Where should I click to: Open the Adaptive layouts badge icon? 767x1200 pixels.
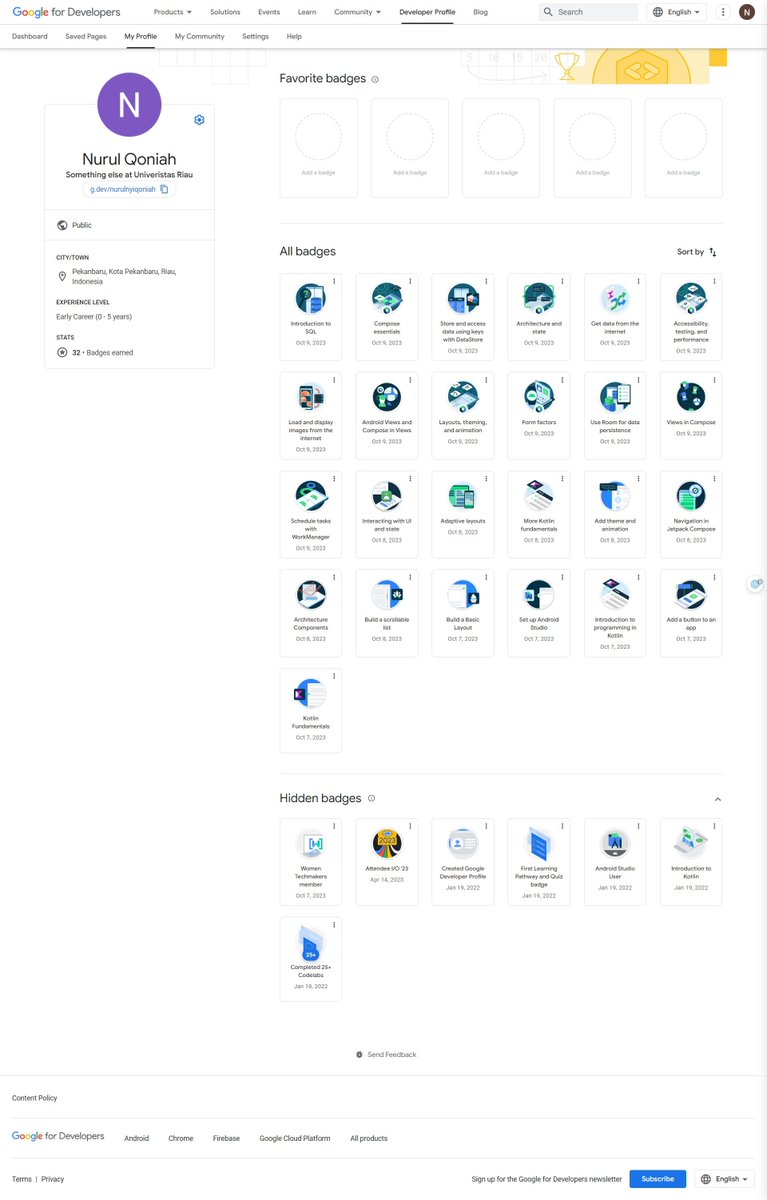[x=463, y=496]
